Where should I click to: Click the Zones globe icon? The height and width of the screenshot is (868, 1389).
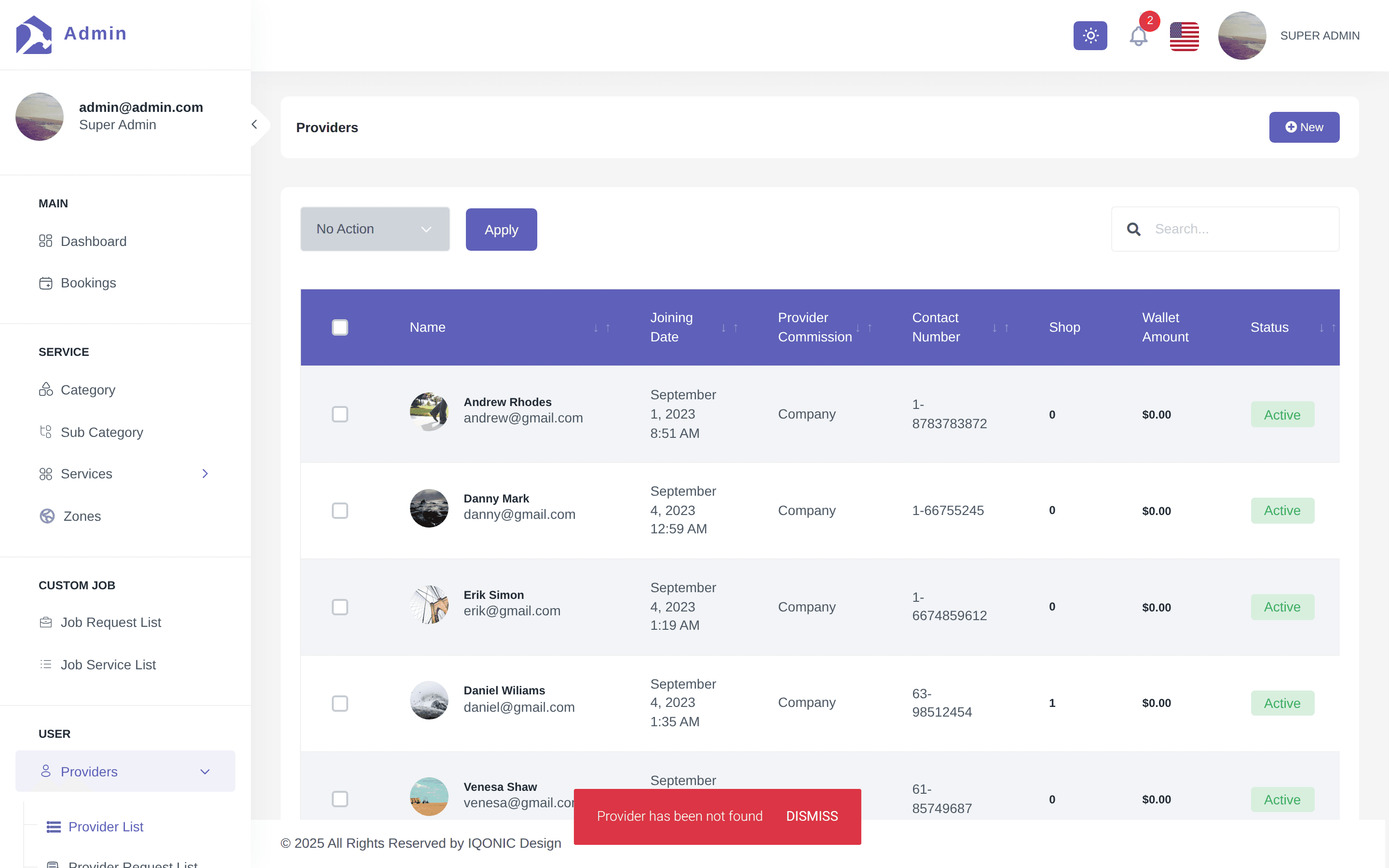click(47, 516)
